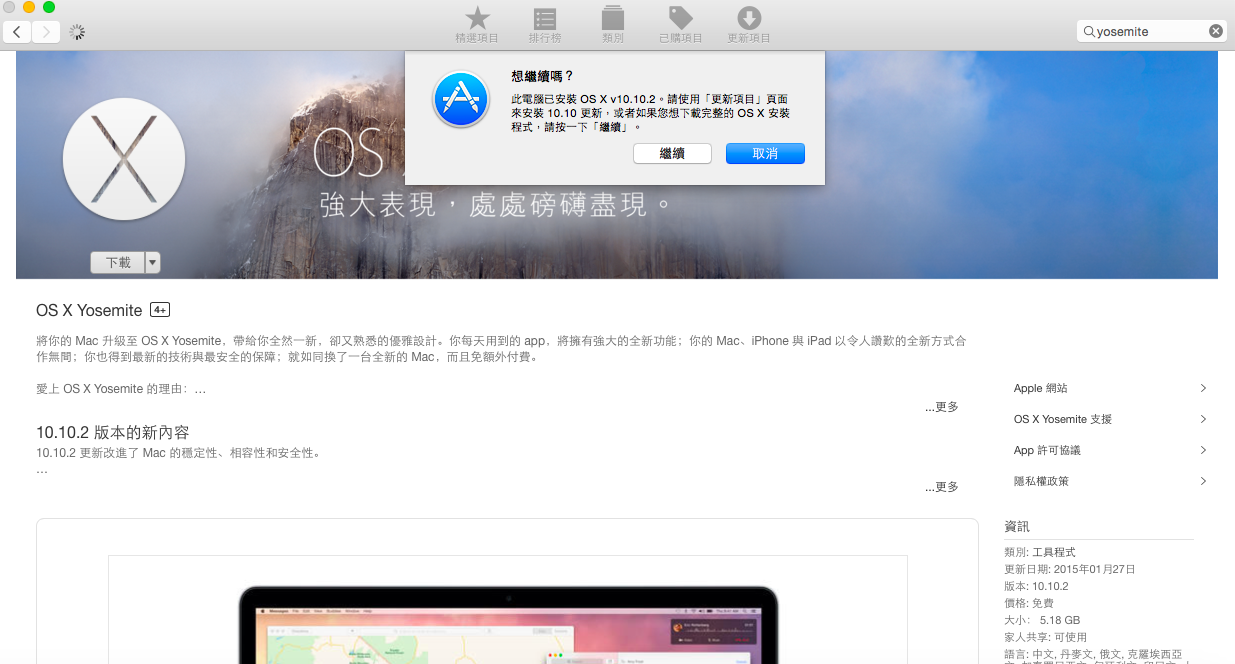This screenshot has width=1235, height=664.
Task: Open the Apple 網站 link
Action: tap(1041, 388)
